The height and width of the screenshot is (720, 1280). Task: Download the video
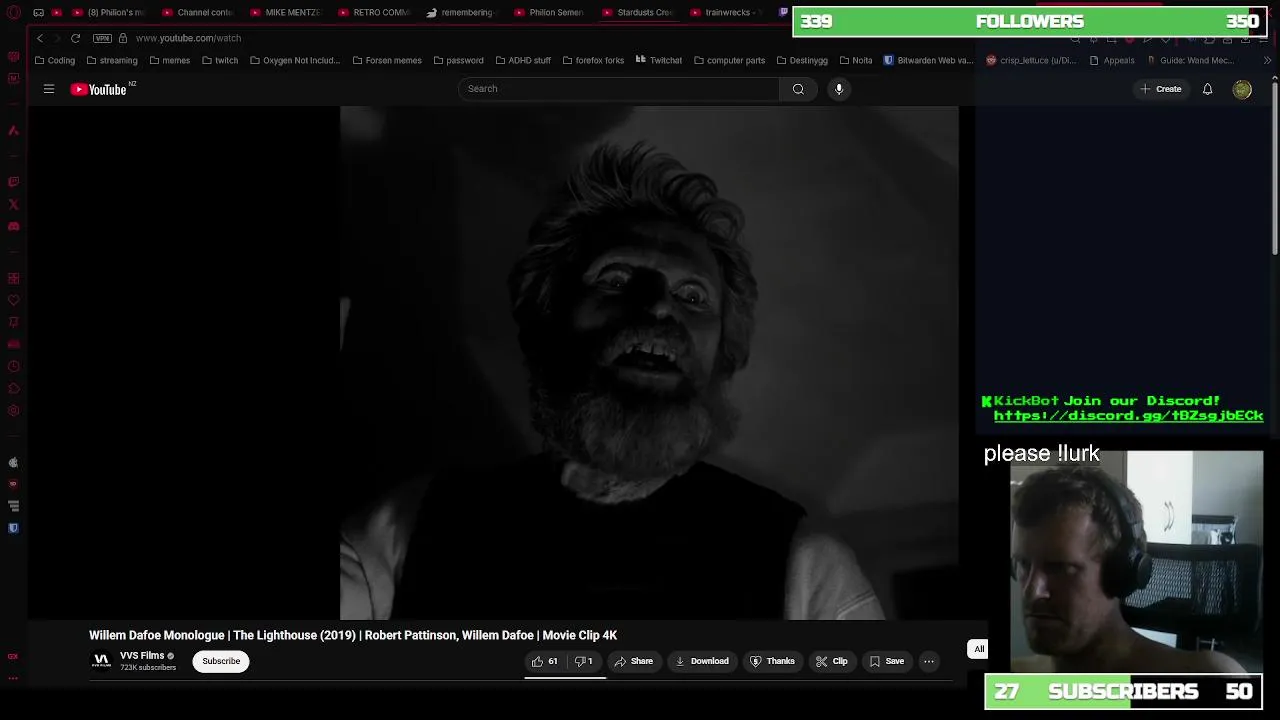tap(702, 661)
